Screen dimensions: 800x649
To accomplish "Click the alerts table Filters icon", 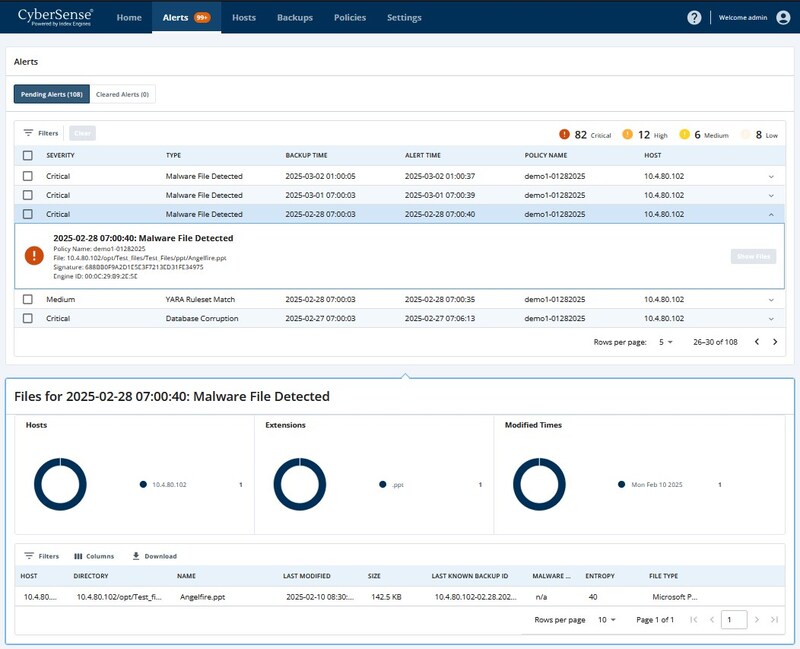I will point(28,133).
